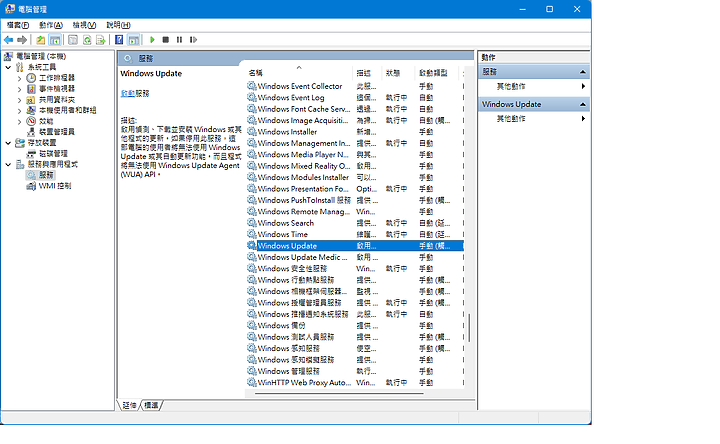Open the 檔案(F) menu
Image resolution: width=720 pixels, height=444 pixels.
click(x=18, y=25)
